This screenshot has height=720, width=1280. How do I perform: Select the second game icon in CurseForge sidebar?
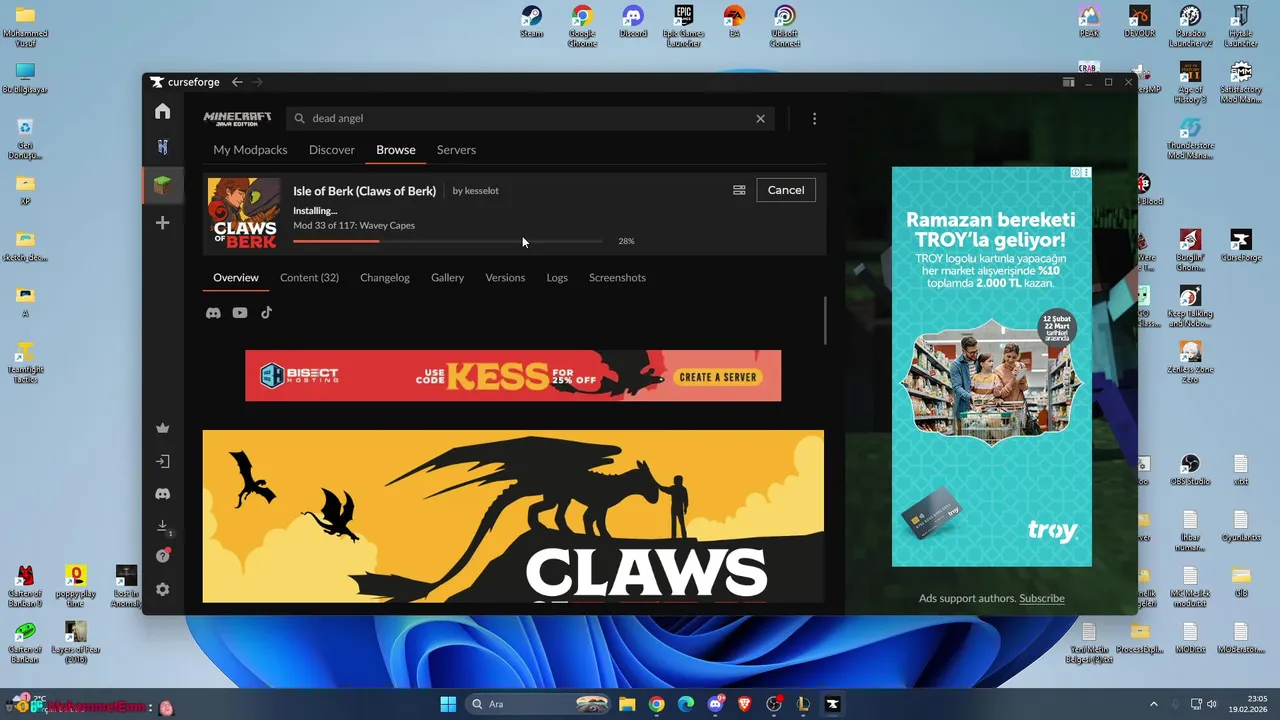pos(162,147)
